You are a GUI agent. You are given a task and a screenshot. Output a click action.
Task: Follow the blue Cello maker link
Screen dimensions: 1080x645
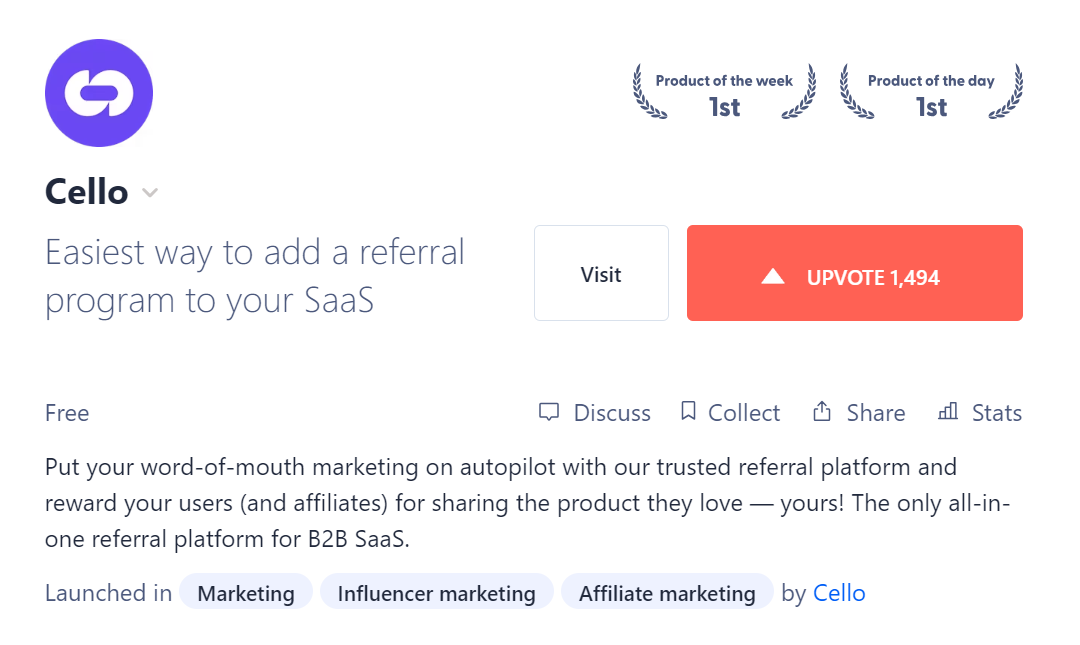tap(839, 593)
